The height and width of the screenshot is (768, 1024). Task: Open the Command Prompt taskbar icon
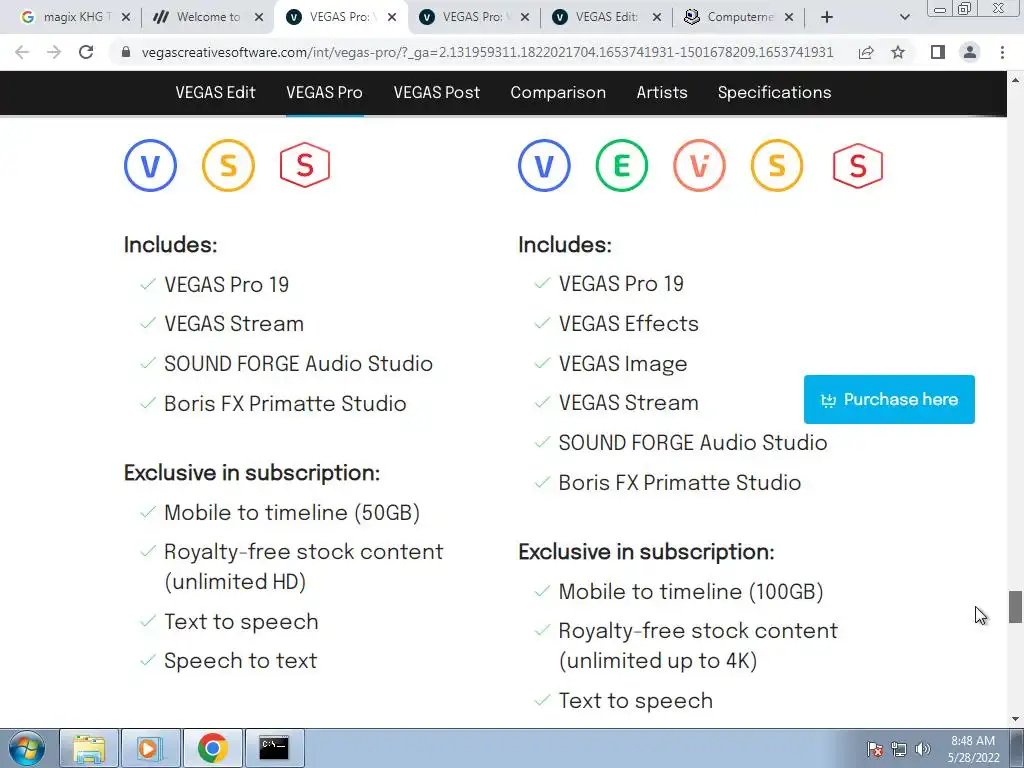(274, 748)
